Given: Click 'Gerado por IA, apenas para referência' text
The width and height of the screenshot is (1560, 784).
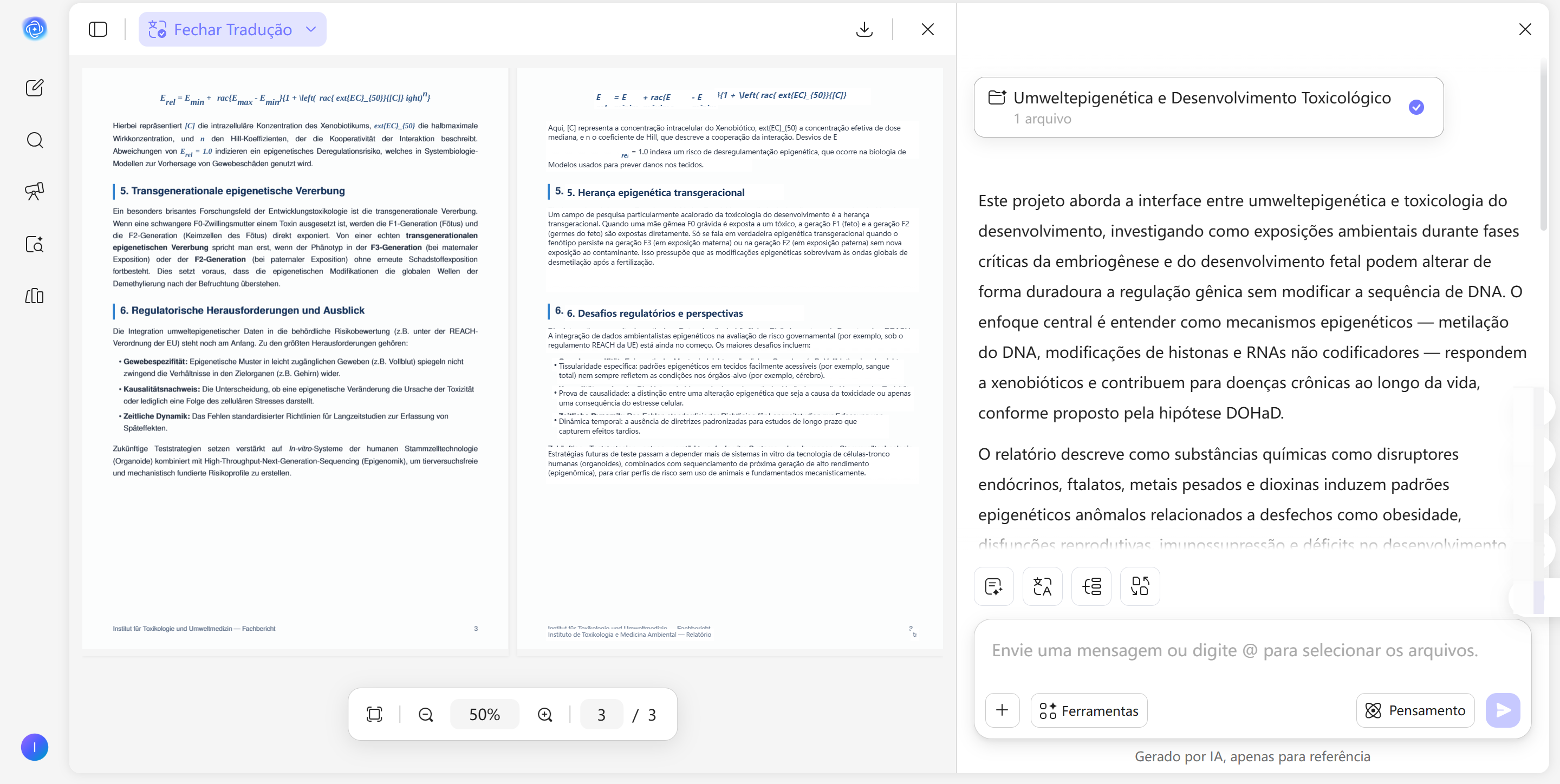Looking at the screenshot, I should coord(1252,756).
